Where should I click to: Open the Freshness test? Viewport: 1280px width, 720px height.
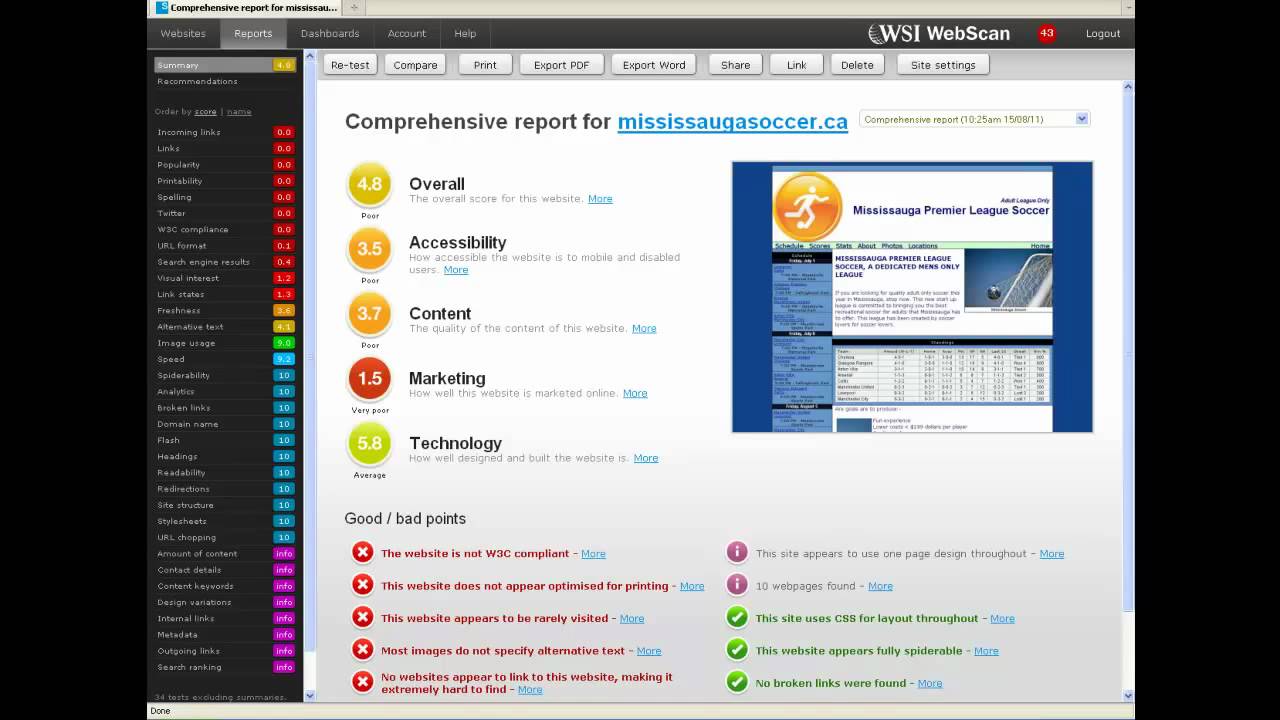point(224,311)
